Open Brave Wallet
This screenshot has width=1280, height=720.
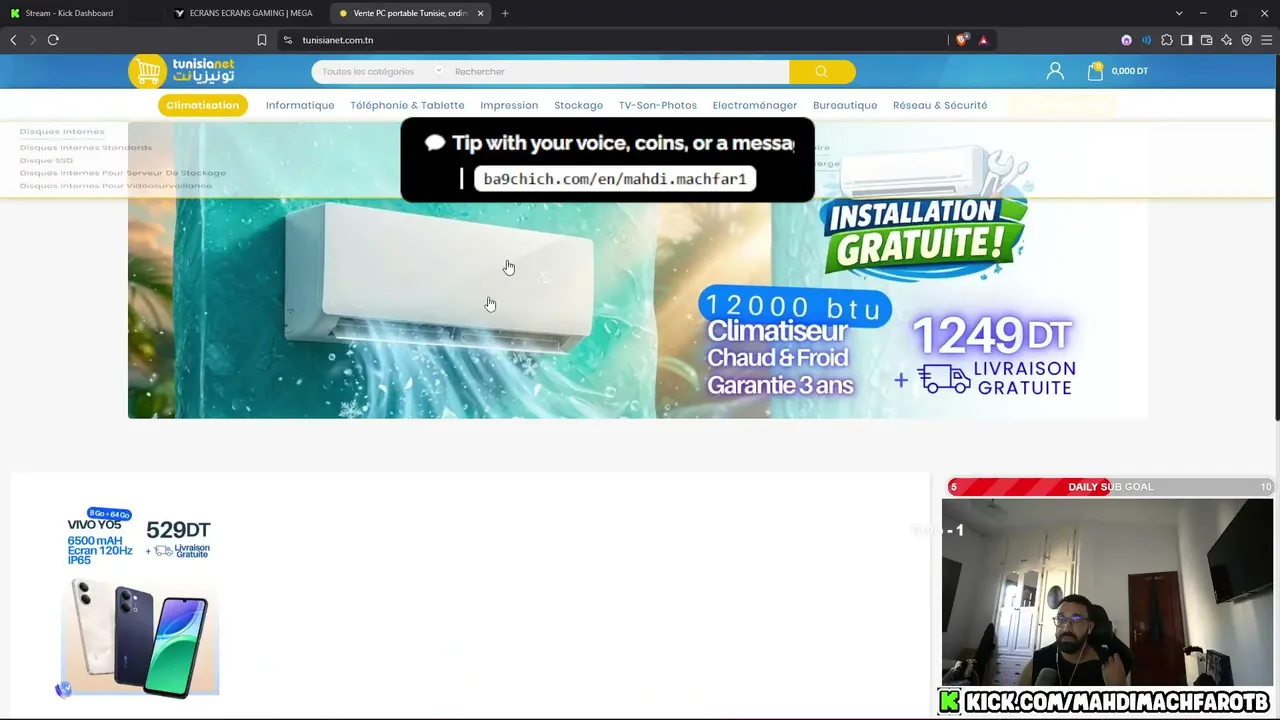point(1206,40)
